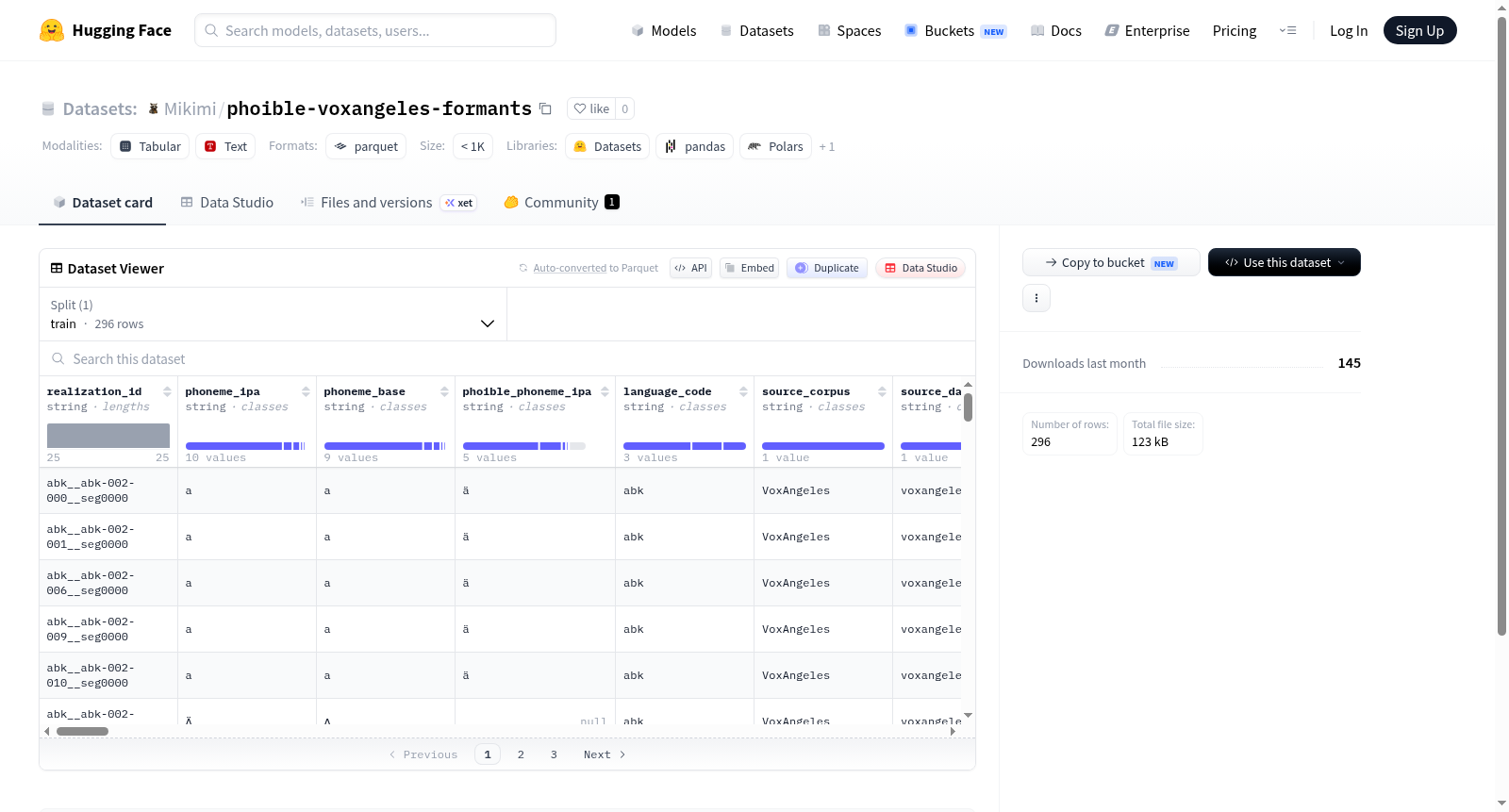Go to Datasets in navigation
1509x812 pixels.
coord(756,30)
